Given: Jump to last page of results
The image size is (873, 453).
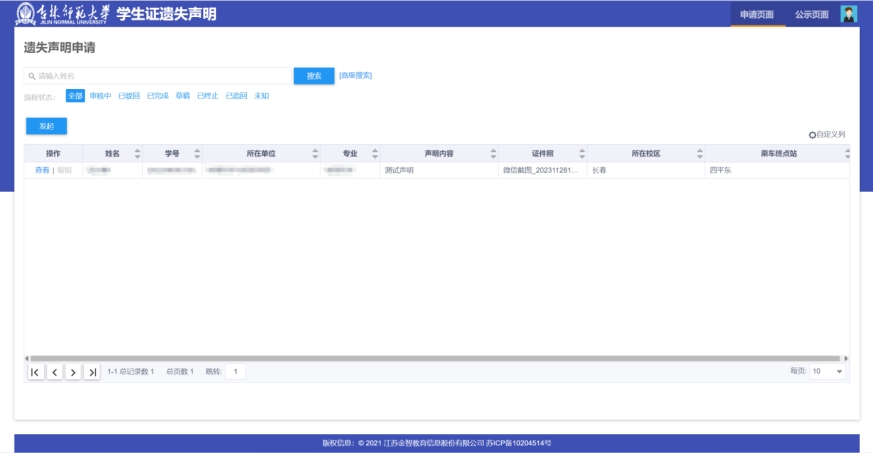Looking at the screenshot, I should tap(92, 372).
